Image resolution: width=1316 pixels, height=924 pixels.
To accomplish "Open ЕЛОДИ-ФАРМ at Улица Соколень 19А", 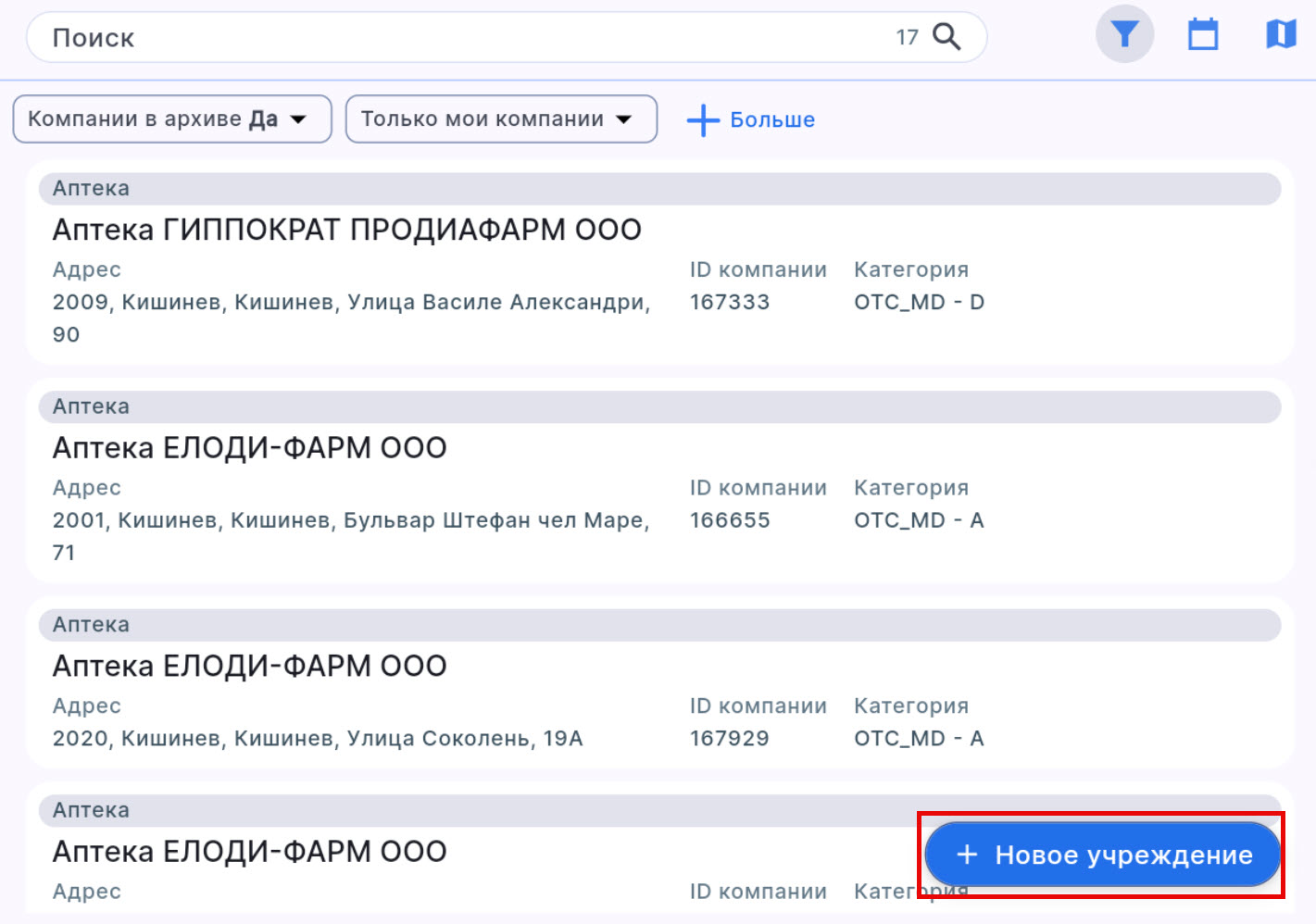I will click(249, 667).
